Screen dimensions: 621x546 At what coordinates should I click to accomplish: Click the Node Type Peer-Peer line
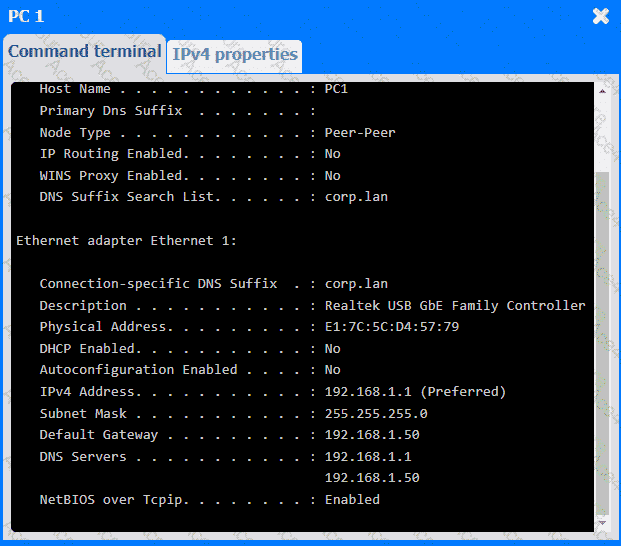pyautogui.click(x=217, y=133)
